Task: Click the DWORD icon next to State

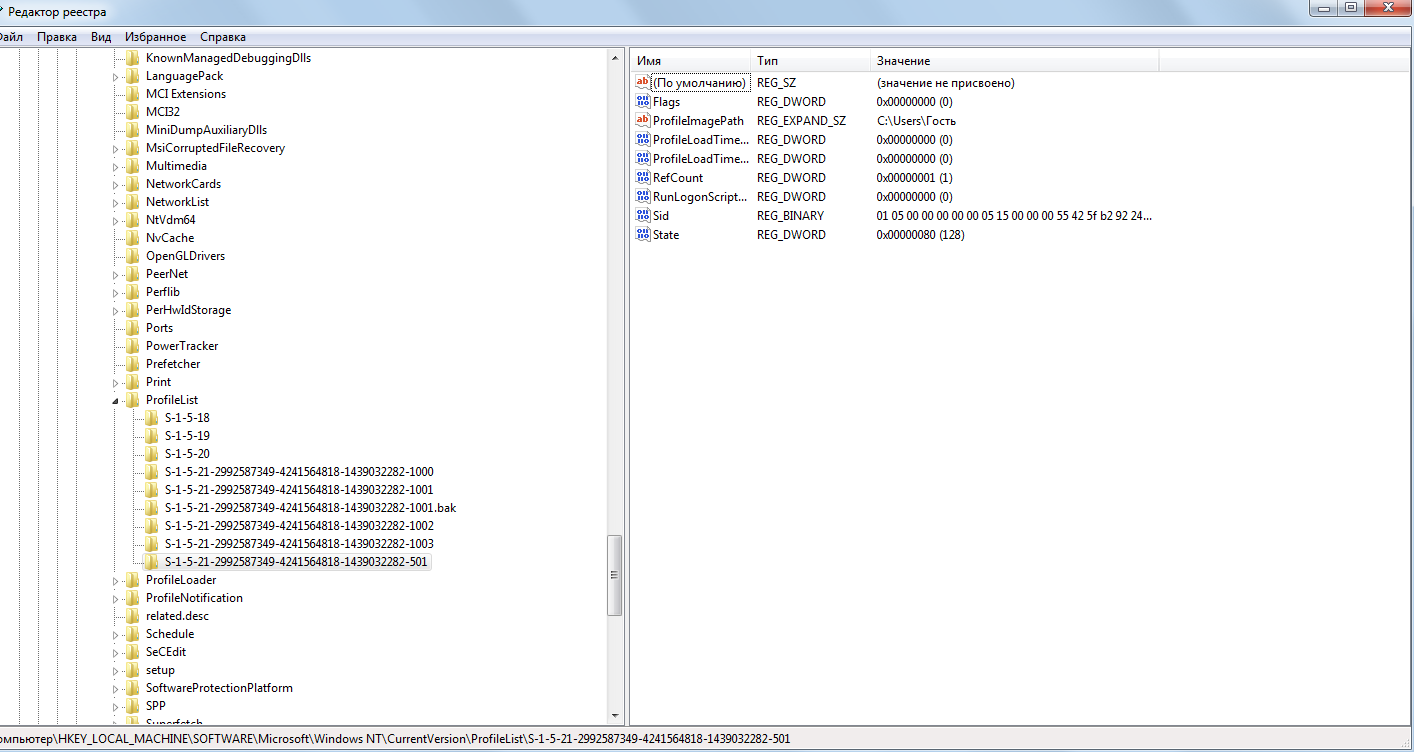Action: pos(643,235)
